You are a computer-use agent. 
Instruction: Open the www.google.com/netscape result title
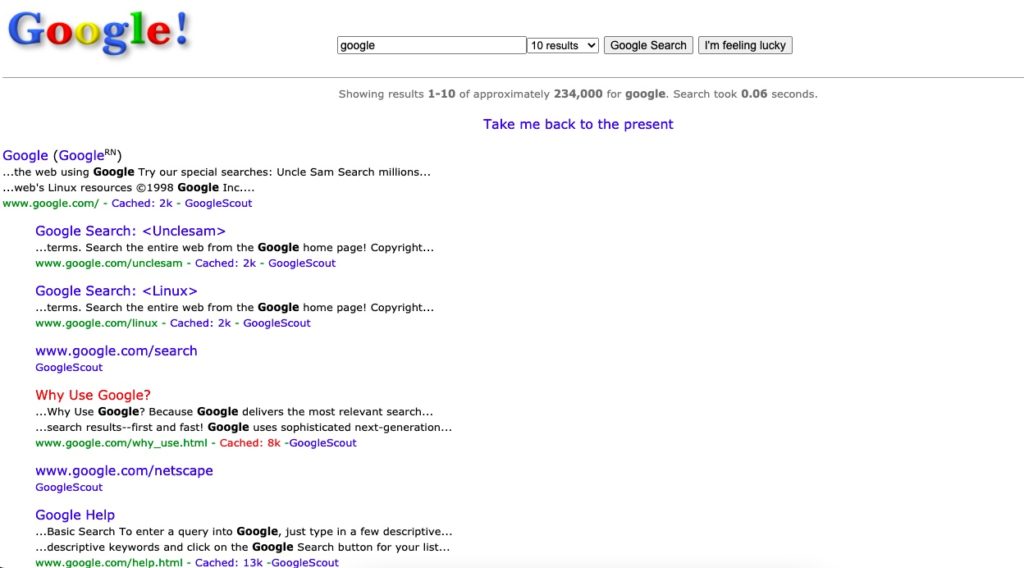tap(124, 471)
